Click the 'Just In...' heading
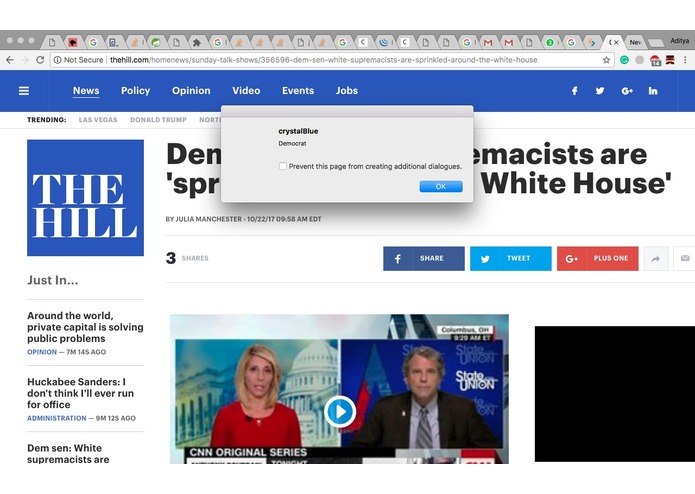 click(53, 280)
